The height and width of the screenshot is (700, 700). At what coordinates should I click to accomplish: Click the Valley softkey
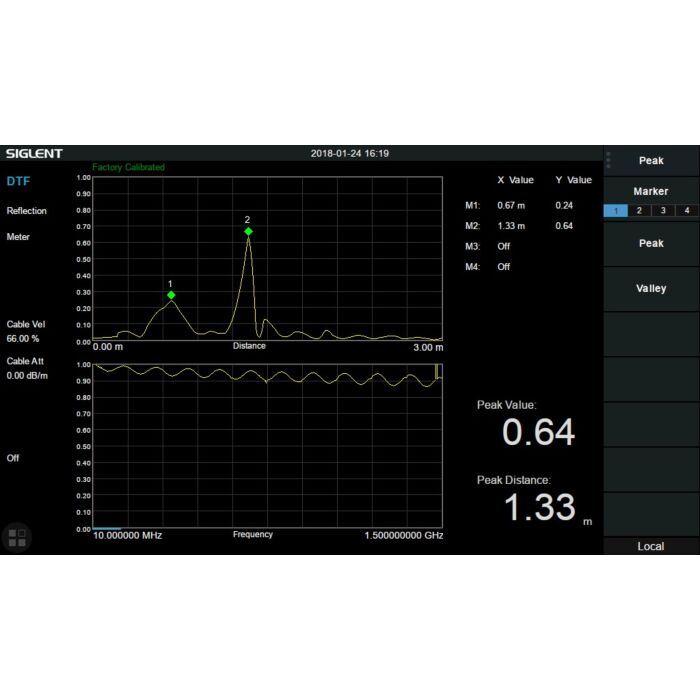(x=651, y=289)
